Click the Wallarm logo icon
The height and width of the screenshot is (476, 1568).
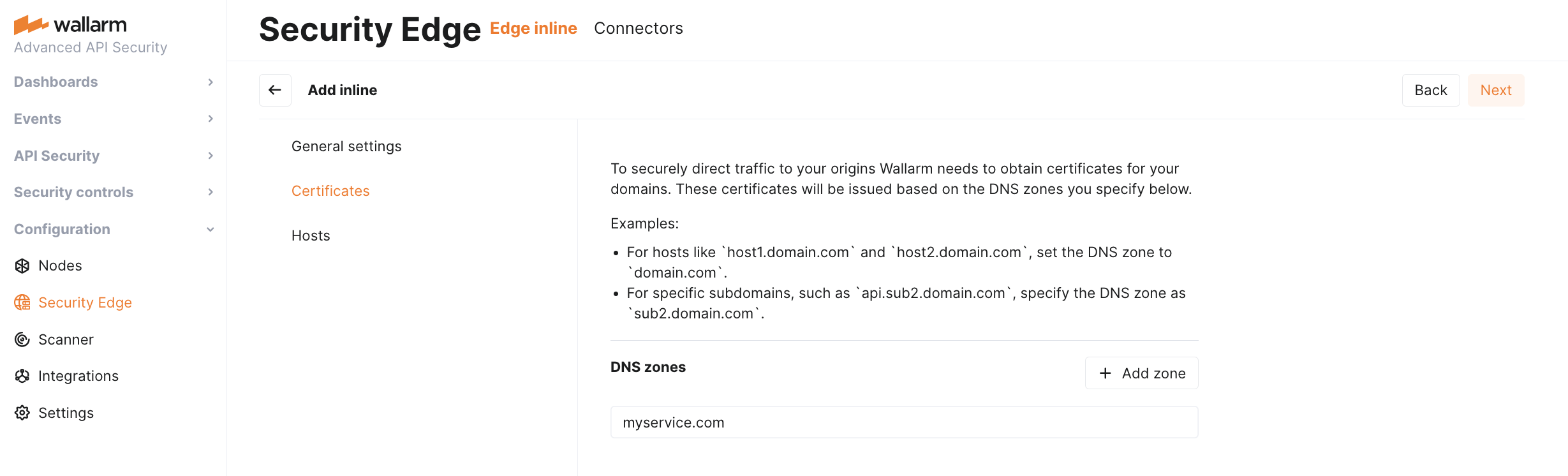31,25
